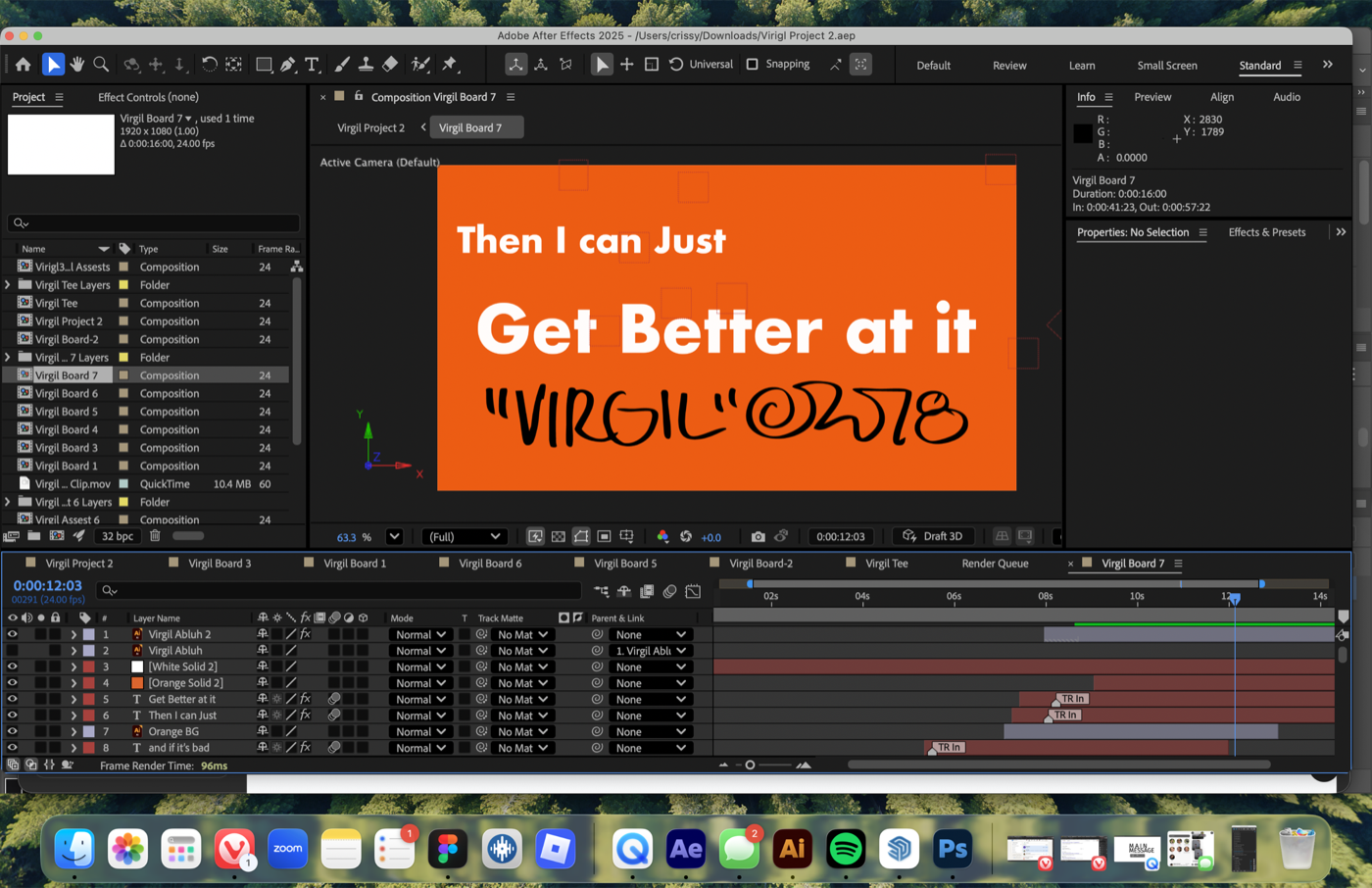Select the Eraser tool
Image resolution: width=1372 pixels, height=888 pixels.
[390, 65]
